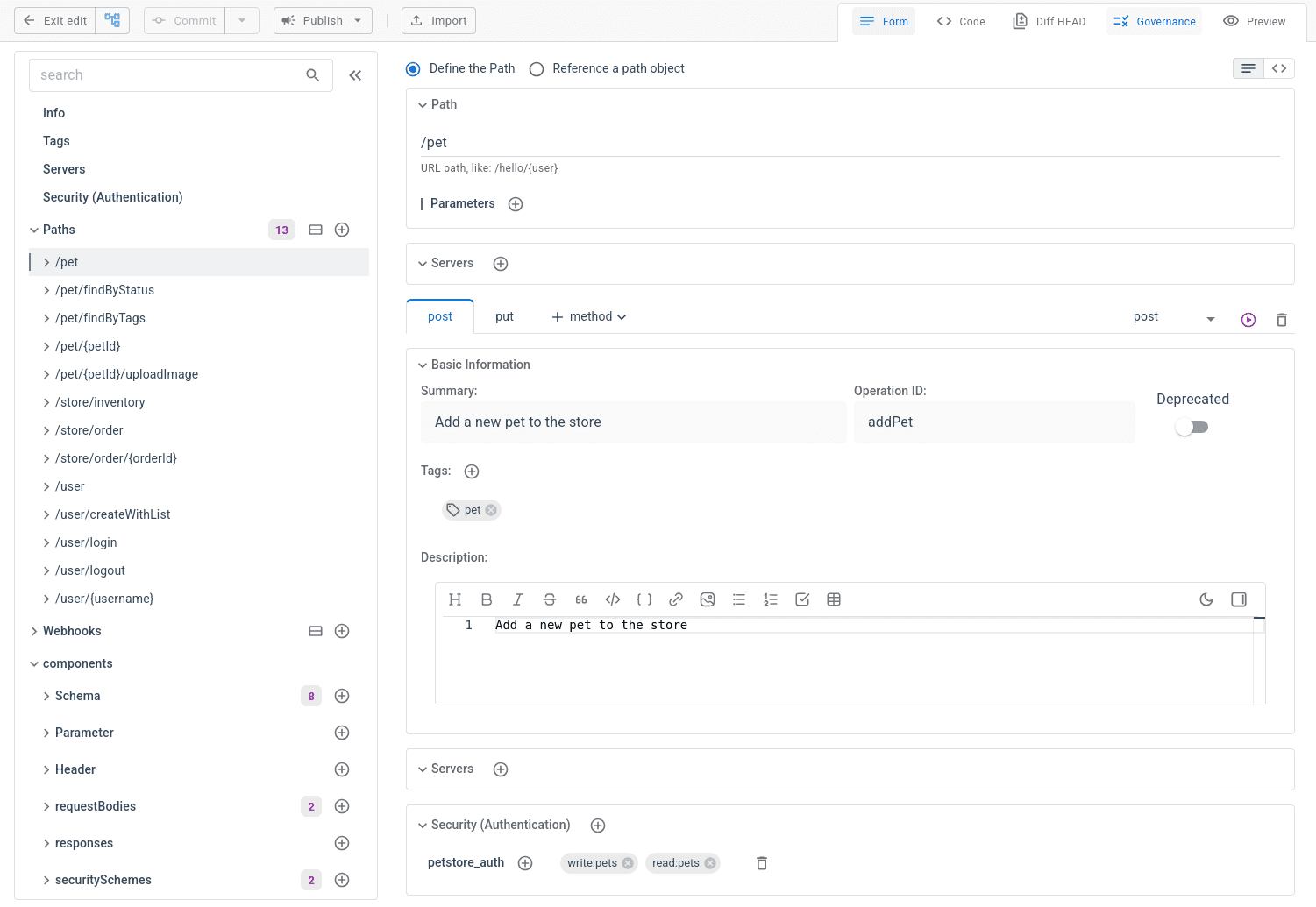Open the Preview tab
This screenshot has height=907, width=1316.
coord(1255,21)
